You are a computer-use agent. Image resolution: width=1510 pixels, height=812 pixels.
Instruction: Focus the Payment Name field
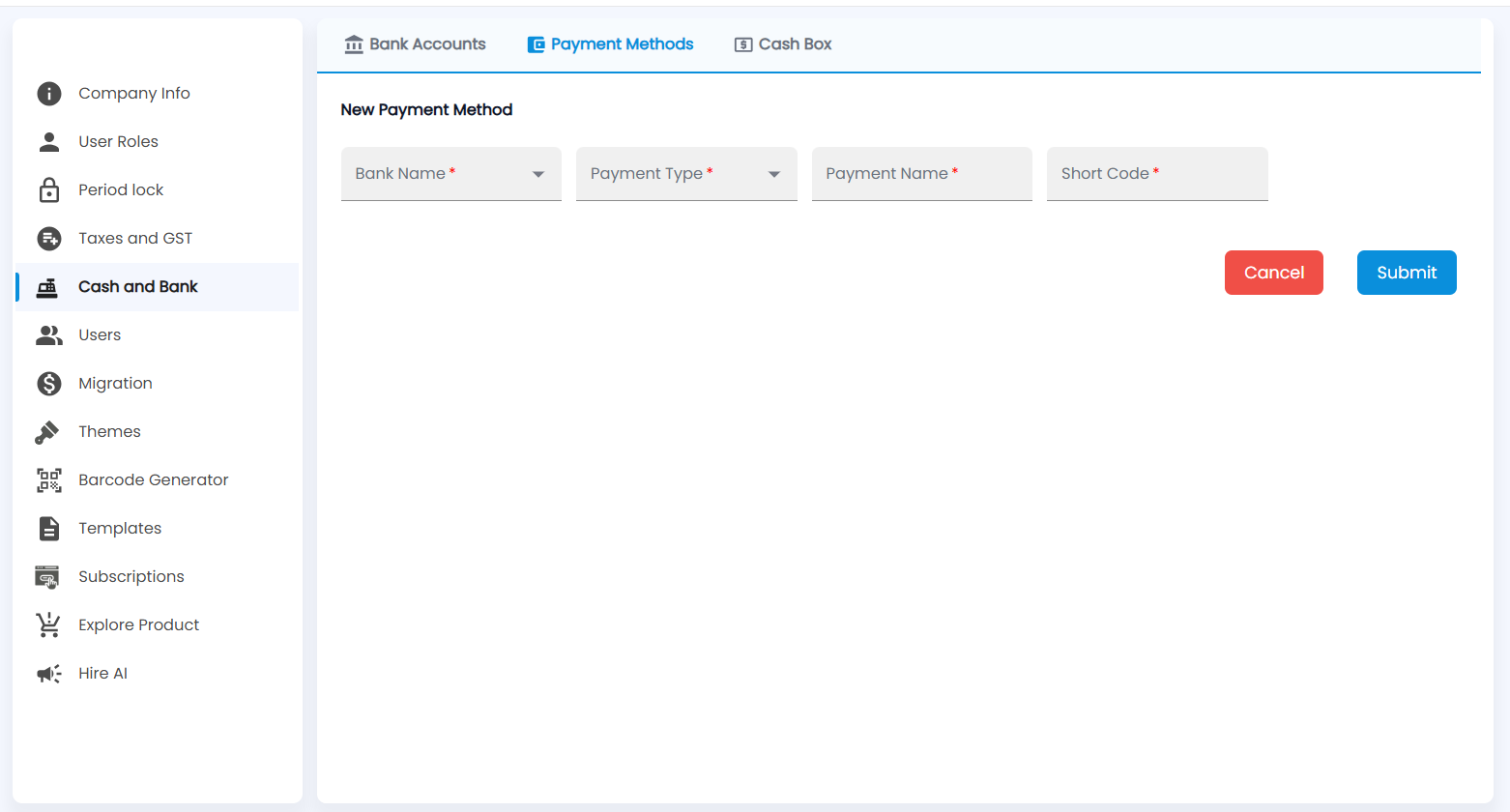tap(922, 174)
